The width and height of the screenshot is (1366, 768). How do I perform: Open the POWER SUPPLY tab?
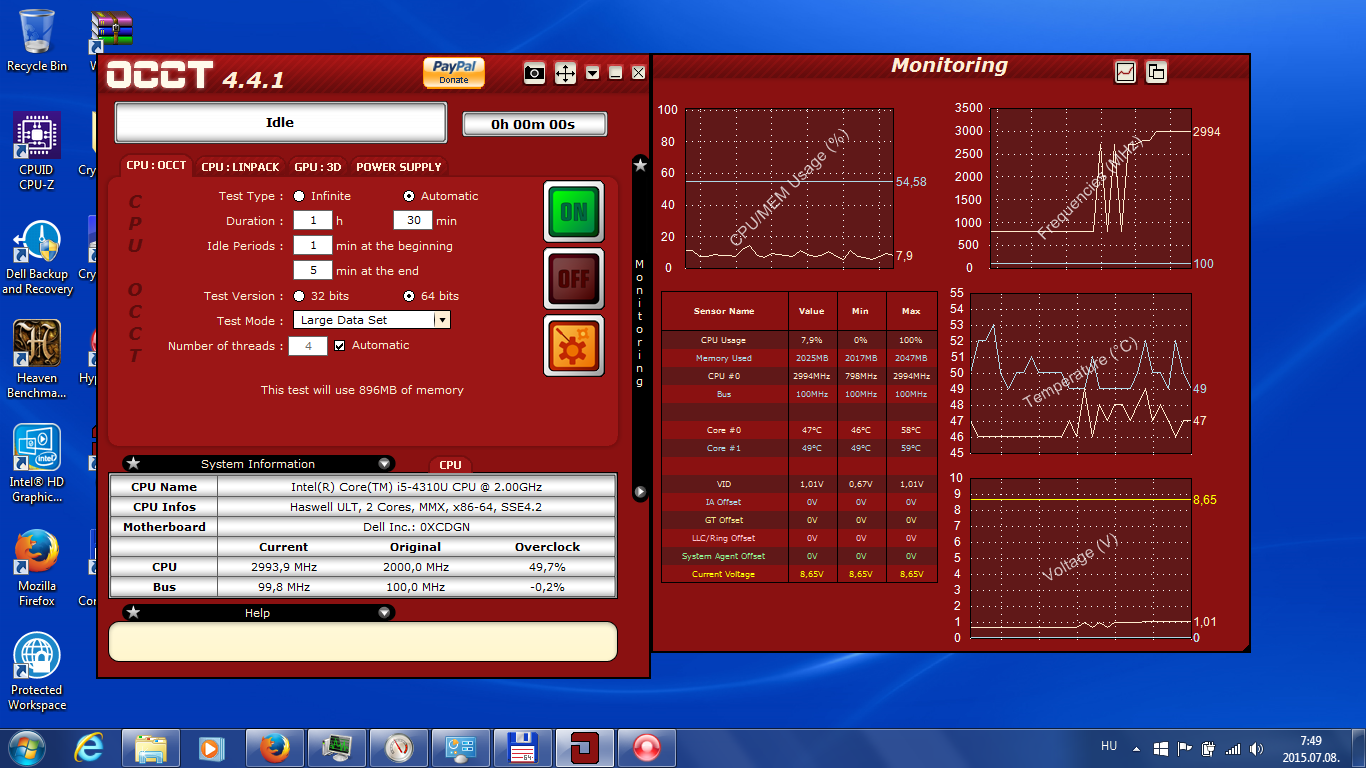click(398, 167)
